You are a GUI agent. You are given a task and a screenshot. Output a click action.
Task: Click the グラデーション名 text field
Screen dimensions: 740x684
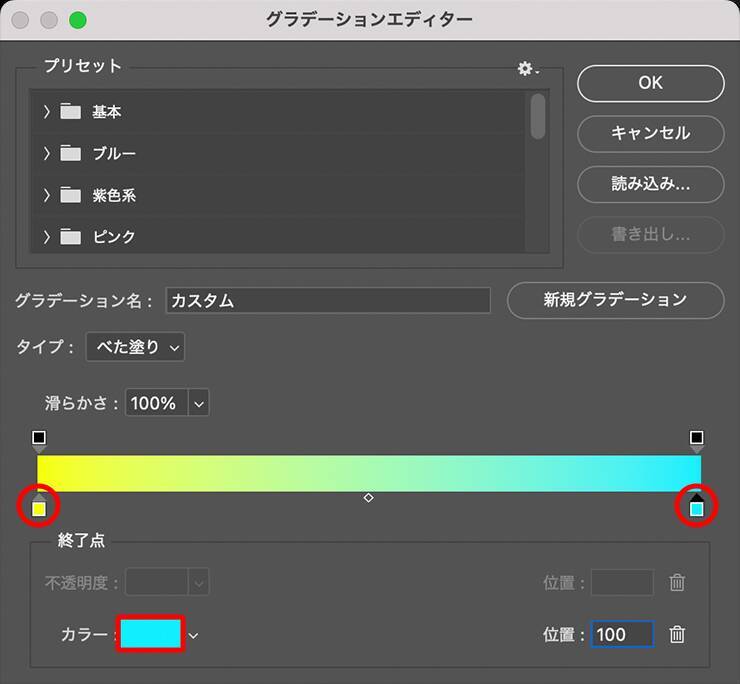(328, 300)
